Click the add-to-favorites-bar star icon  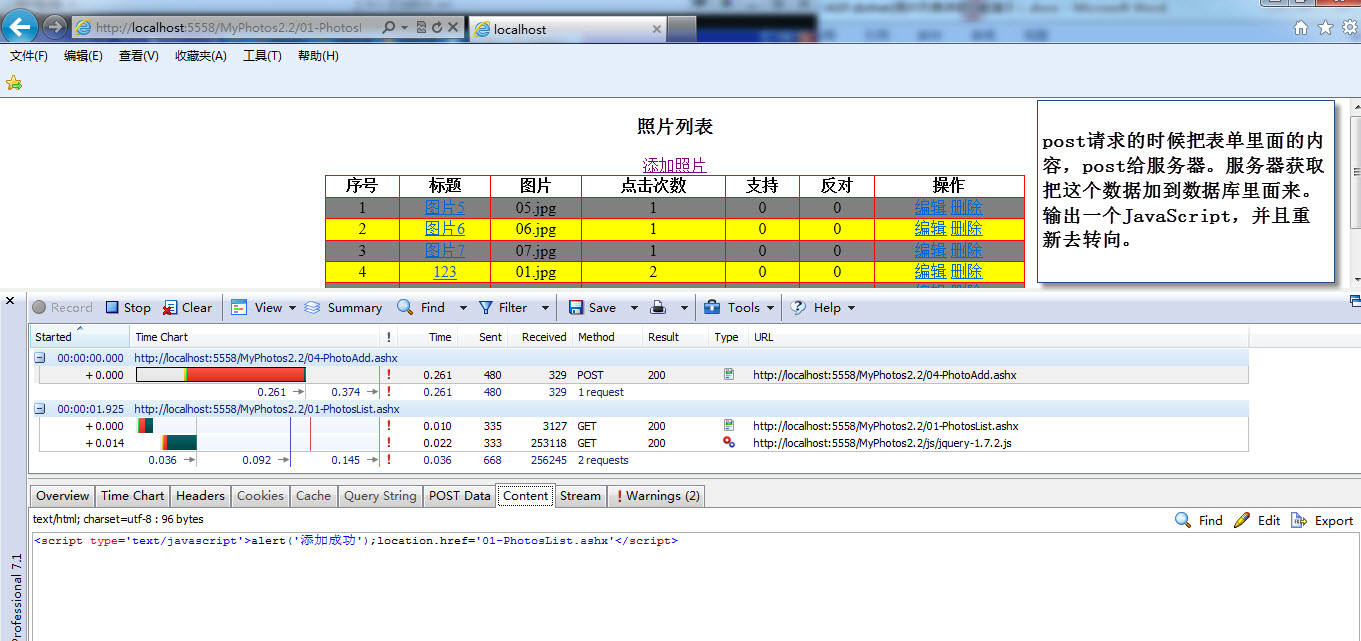click(14, 83)
